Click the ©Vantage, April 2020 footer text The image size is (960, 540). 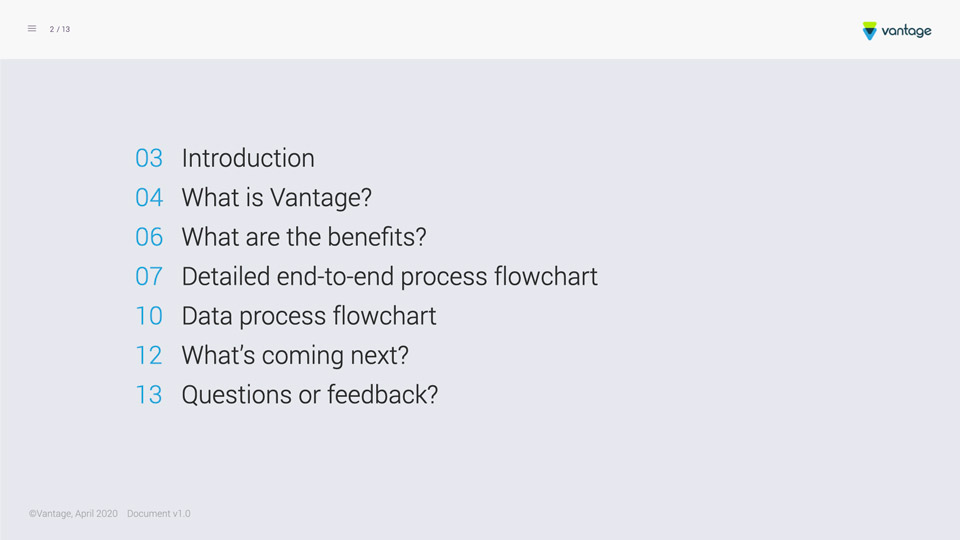pos(73,514)
